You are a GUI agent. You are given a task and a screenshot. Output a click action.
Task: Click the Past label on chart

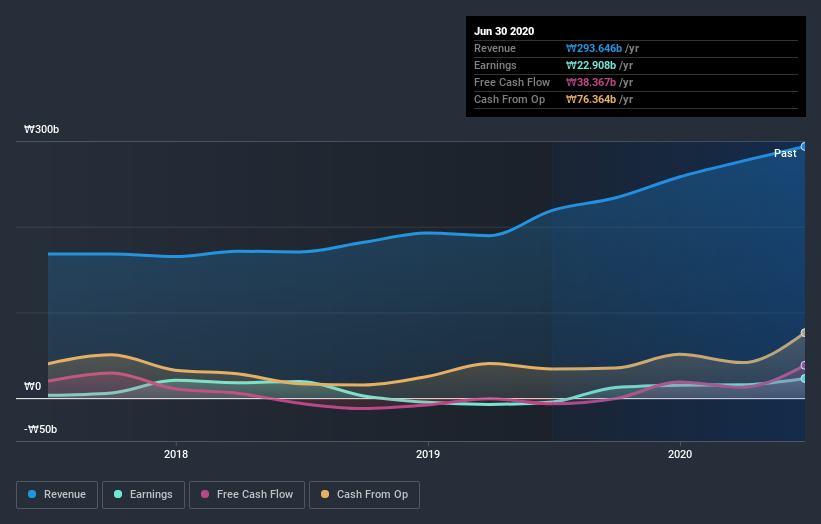coord(785,153)
